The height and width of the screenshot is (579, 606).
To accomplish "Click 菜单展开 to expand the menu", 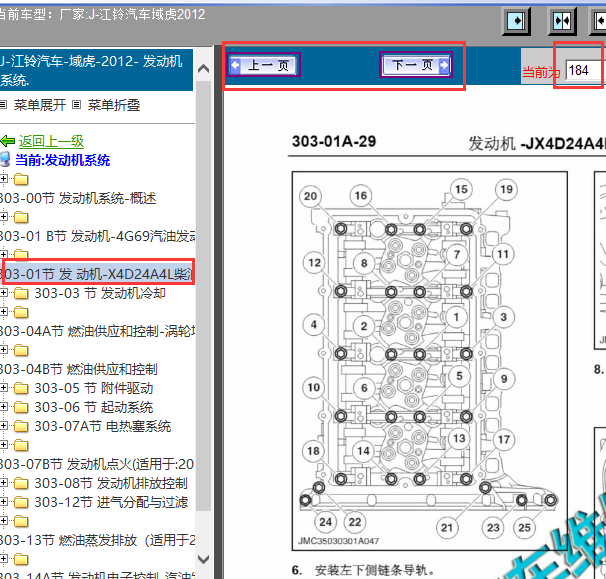I will click(x=39, y=105).
